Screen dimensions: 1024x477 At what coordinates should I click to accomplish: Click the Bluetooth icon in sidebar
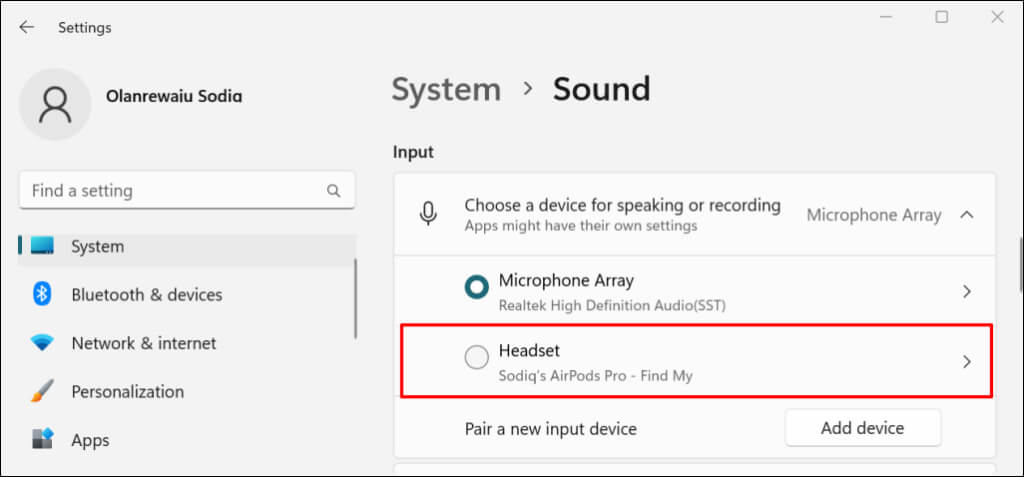(42, 294)
